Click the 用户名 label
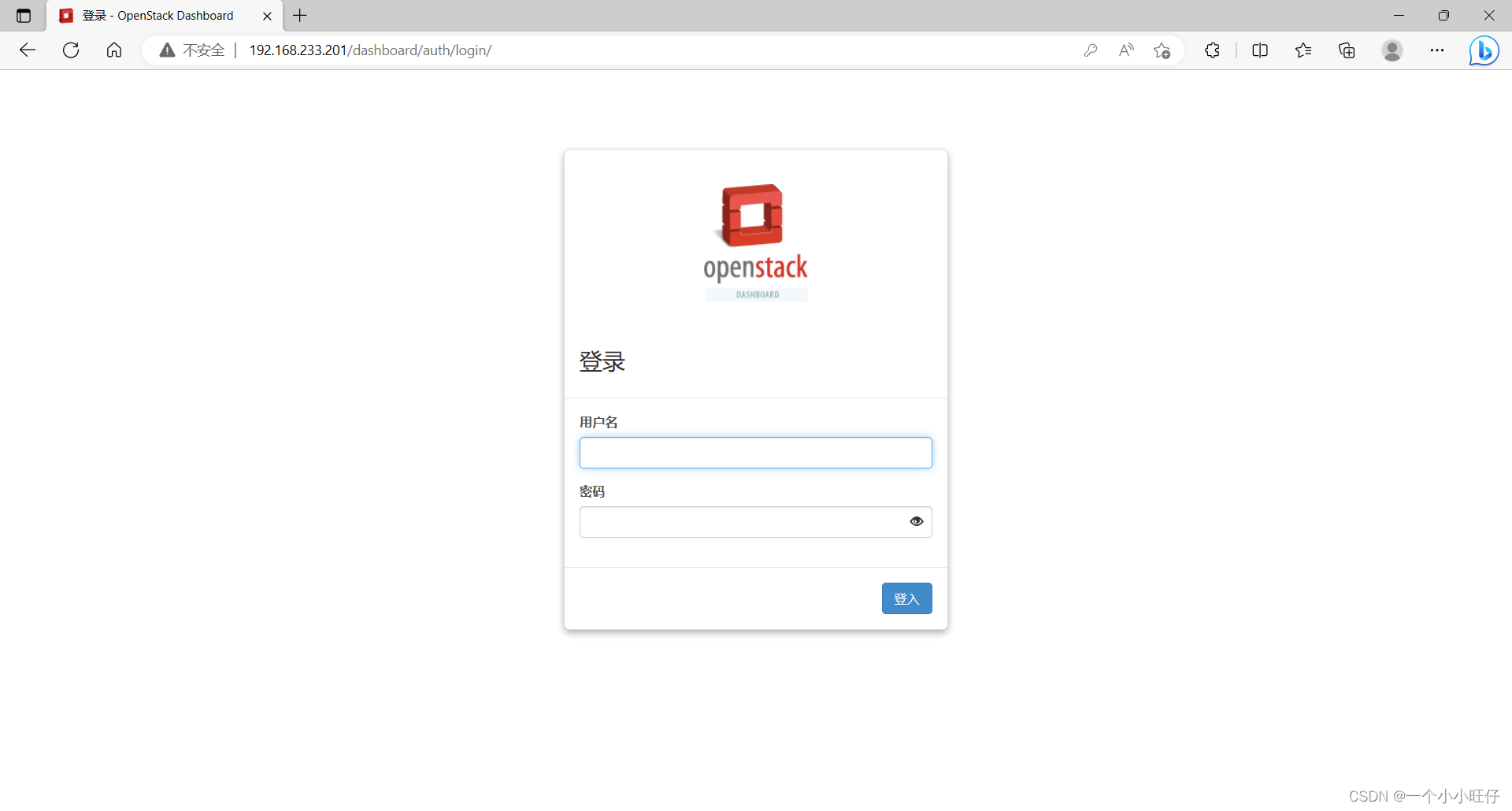Image resolution: width=1512 pixels, height=811 pixels. coord(598,422)
